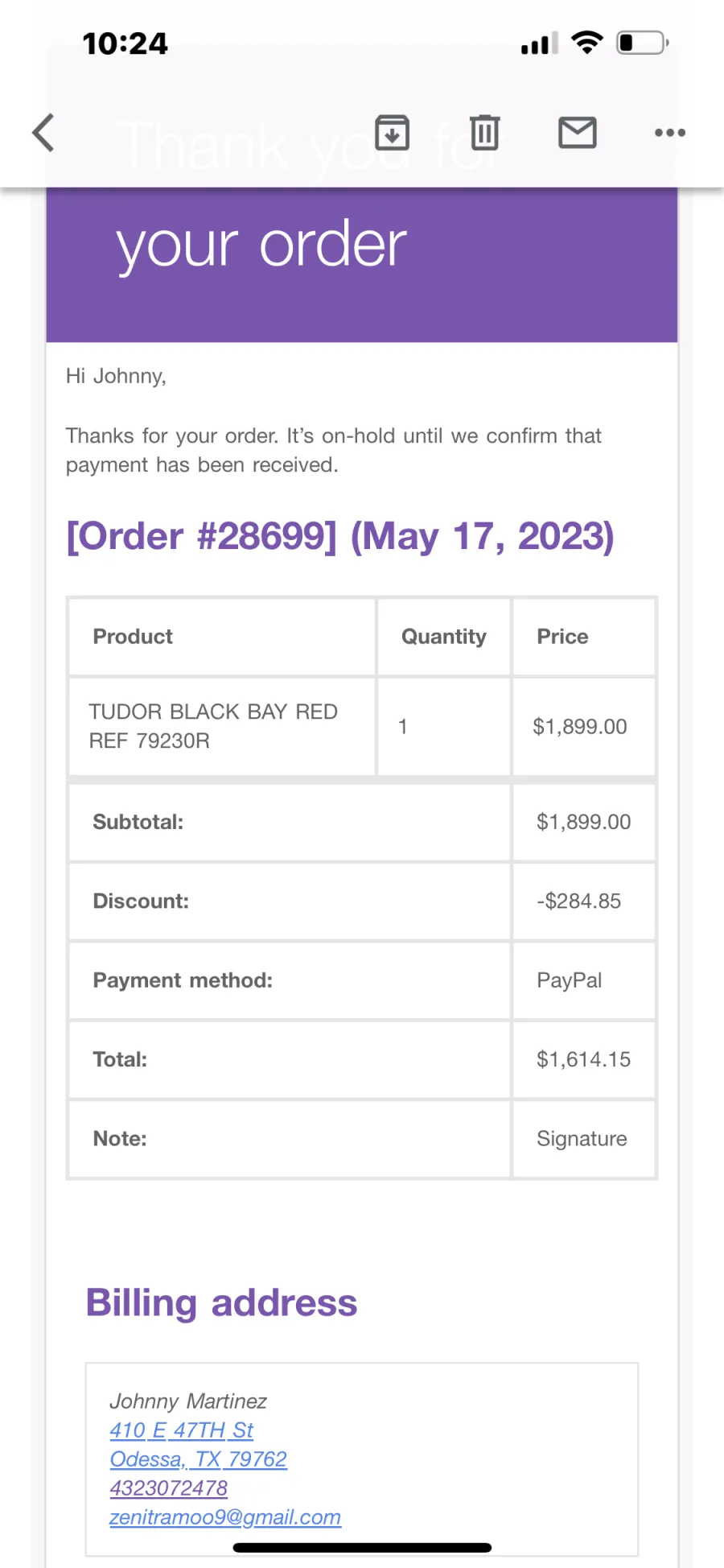Delete email using trash can icon
The image size is (724, 1568).
(484, 133)
